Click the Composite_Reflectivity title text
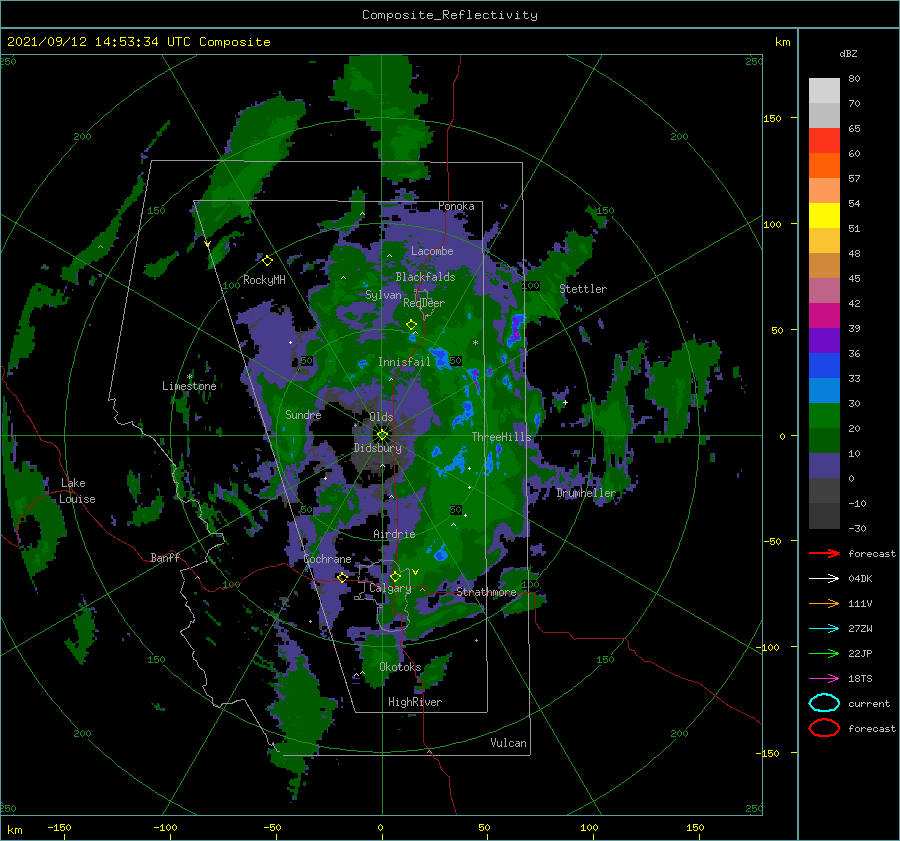 coord(450,15)
